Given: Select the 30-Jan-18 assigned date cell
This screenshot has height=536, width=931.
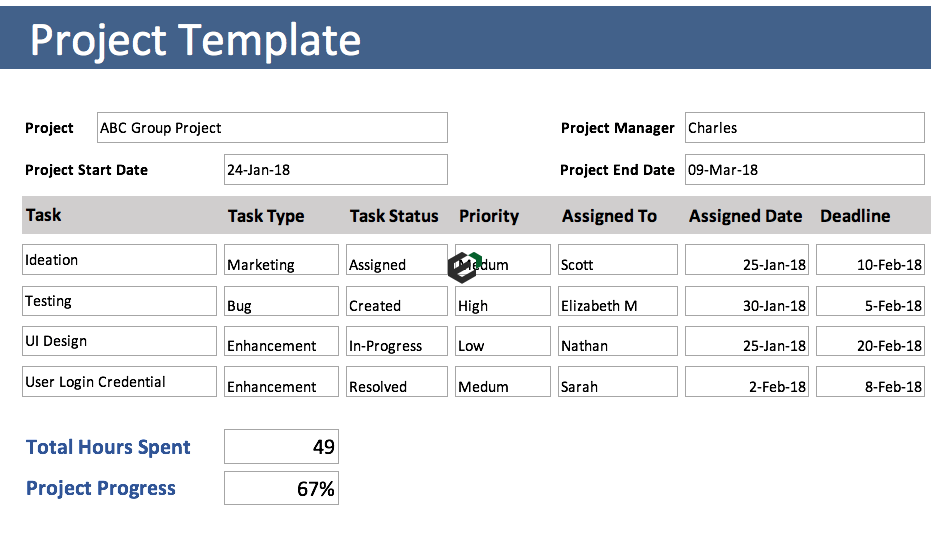Looking at the screenshot, I should click(746, 302).
